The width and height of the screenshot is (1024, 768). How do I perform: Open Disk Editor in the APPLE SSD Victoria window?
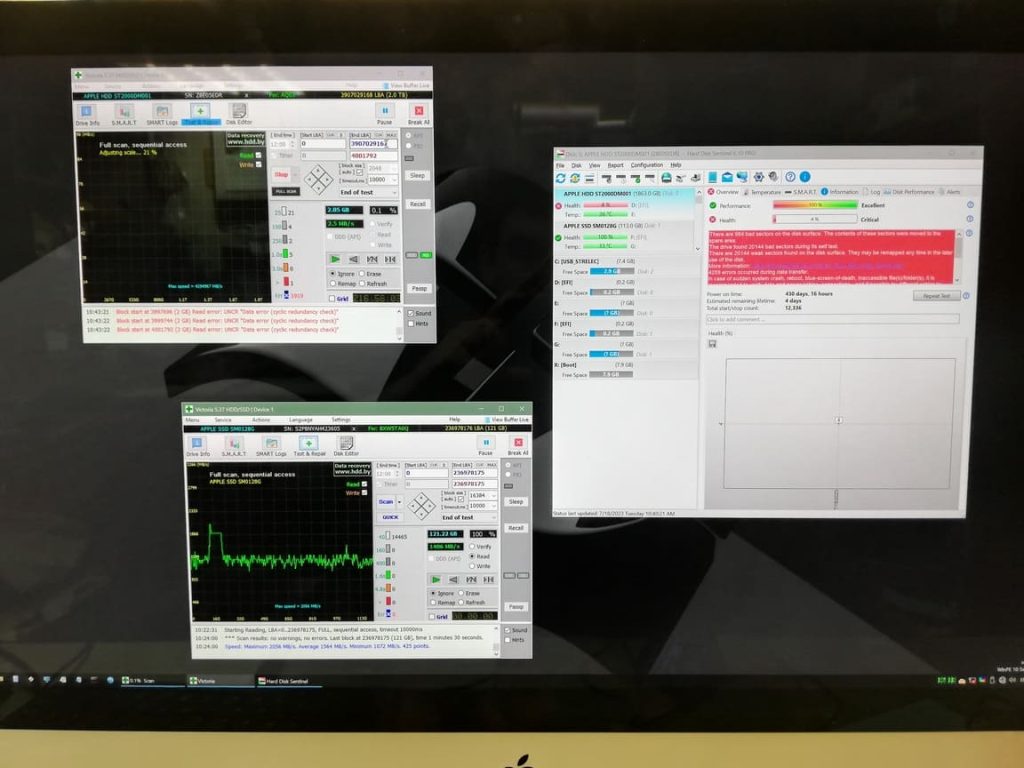(346, 447)
